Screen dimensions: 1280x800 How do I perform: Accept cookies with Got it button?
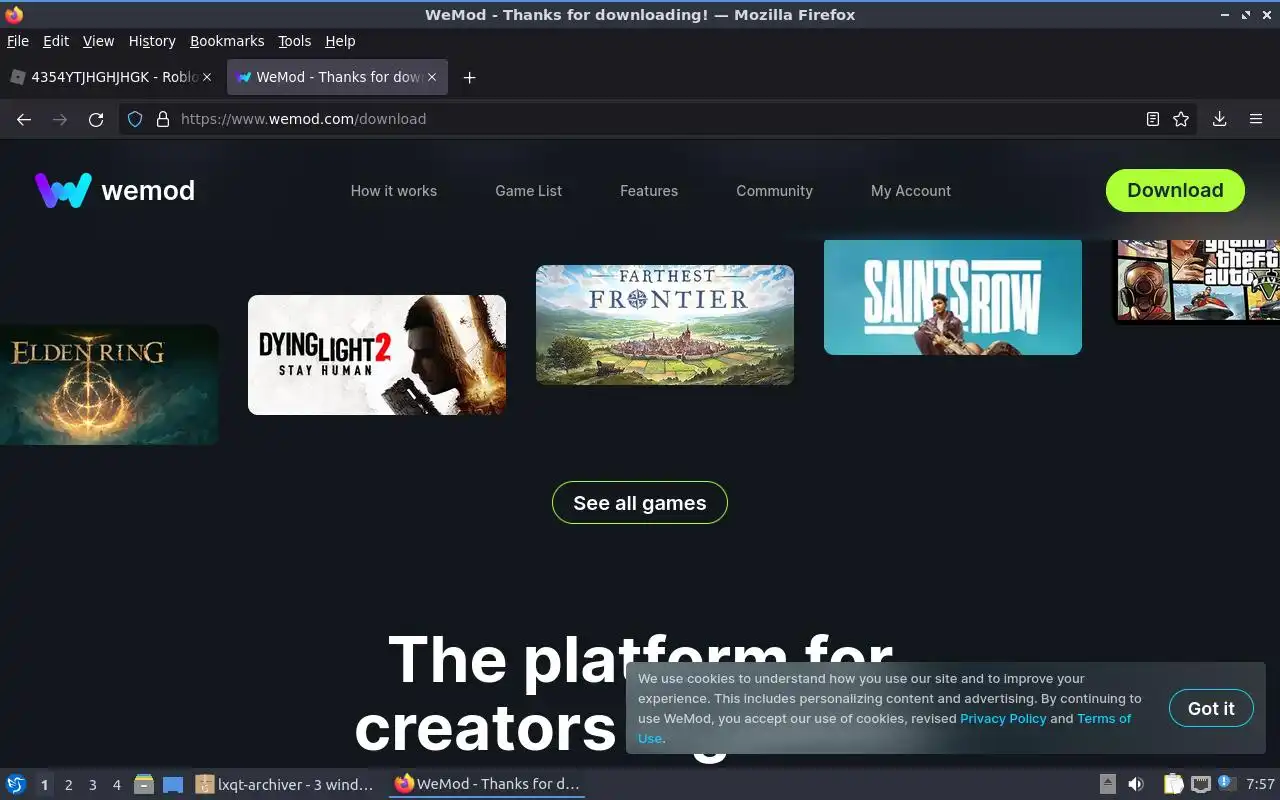1211,708
